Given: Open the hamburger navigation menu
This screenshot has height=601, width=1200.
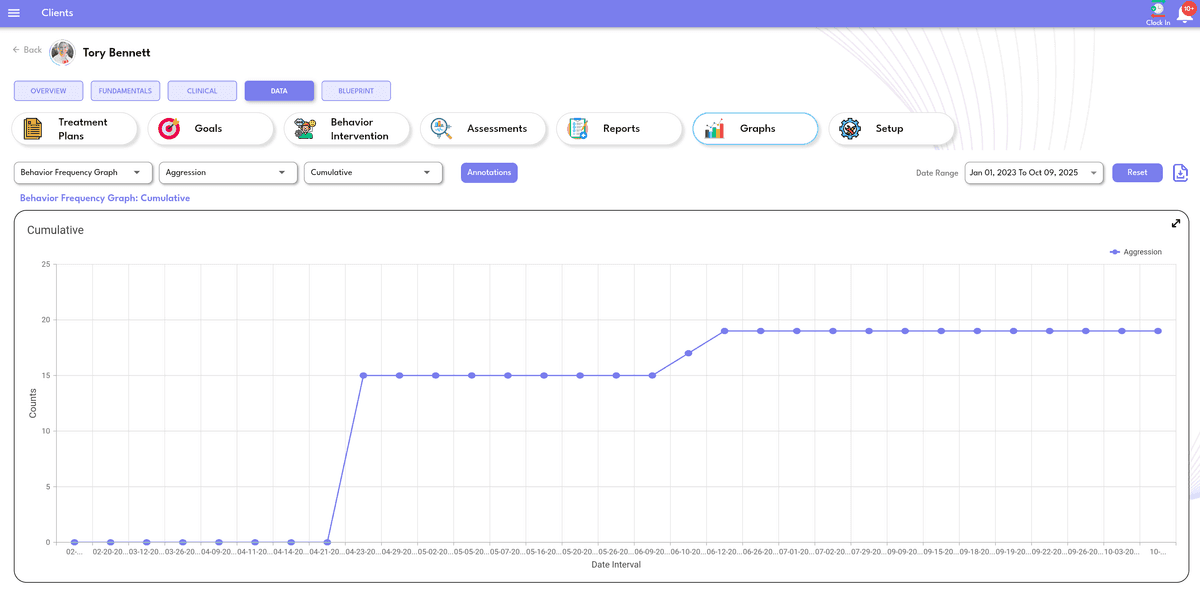Looking at the screenshot, I should click(x=14, y=13).
